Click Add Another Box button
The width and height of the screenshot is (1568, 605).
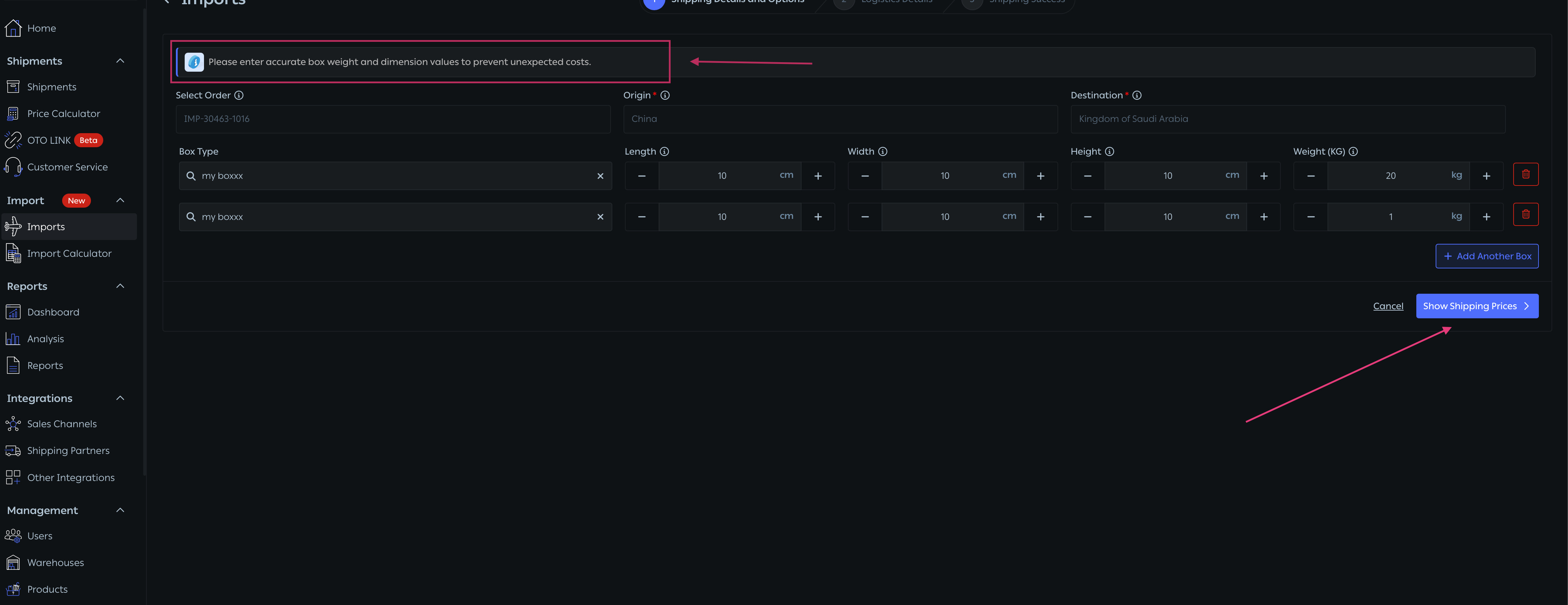1487,256
